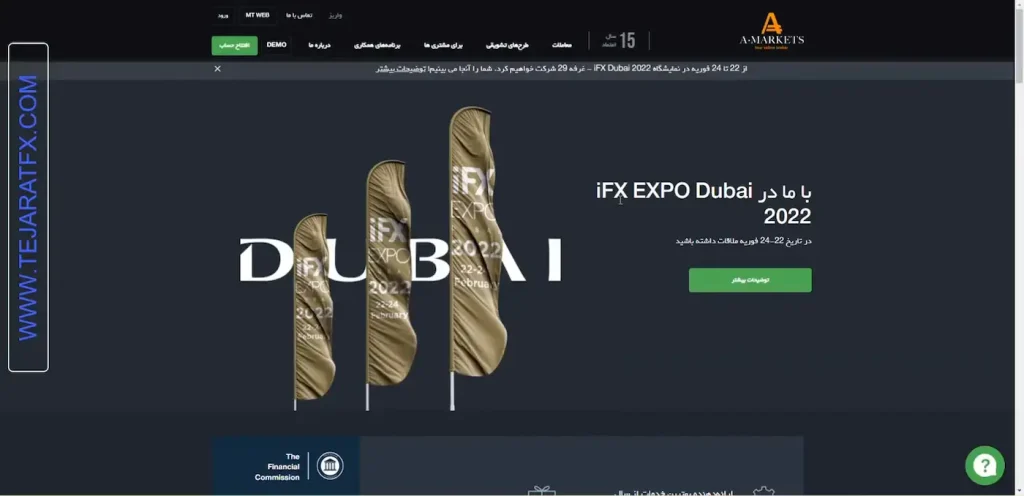Screen dimensions: 1024x496
Task: Click the Dubai flags banner image
Action: pyautogui.click(x=400, y=260)
